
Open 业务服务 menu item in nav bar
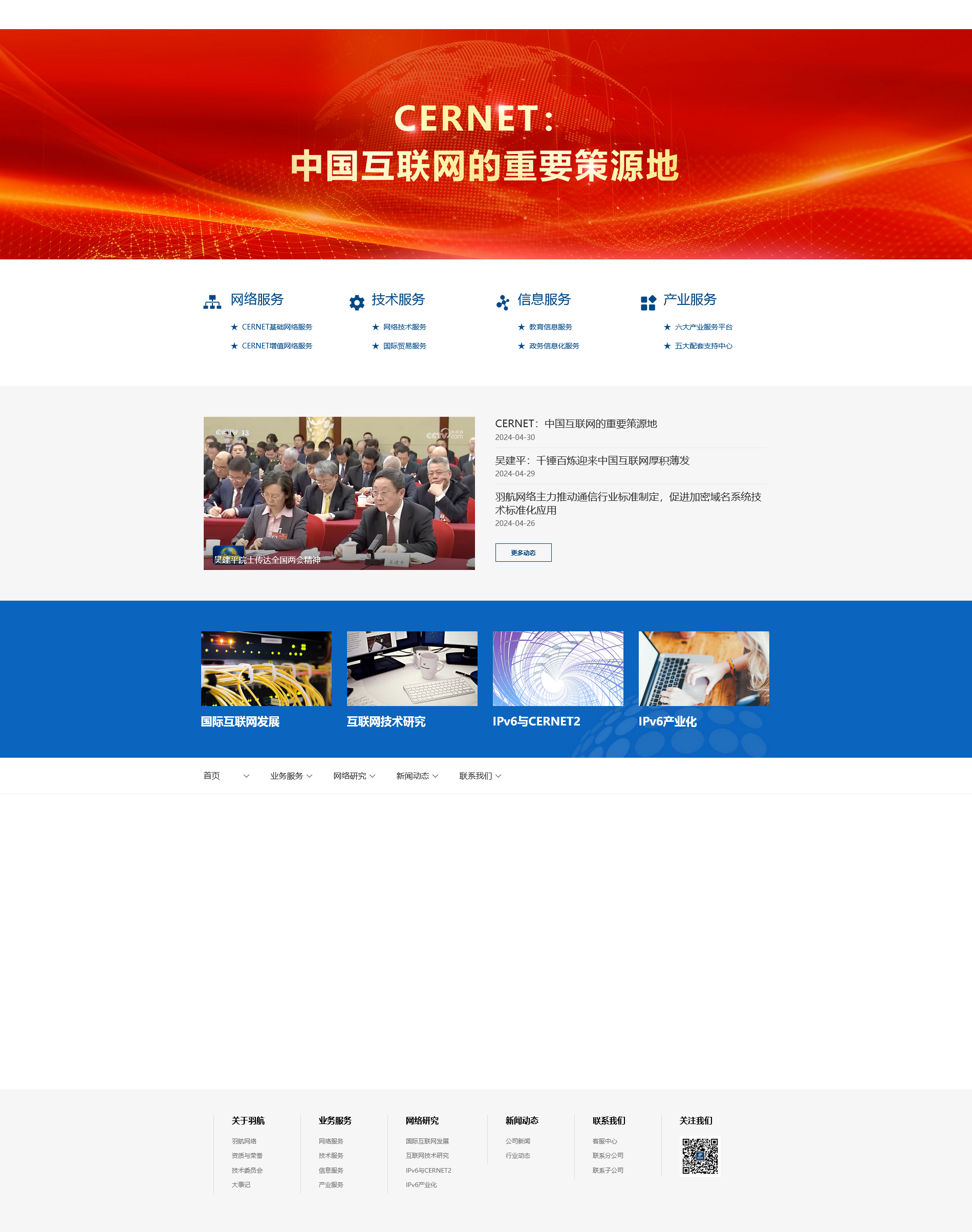click(x=287, y=776)
